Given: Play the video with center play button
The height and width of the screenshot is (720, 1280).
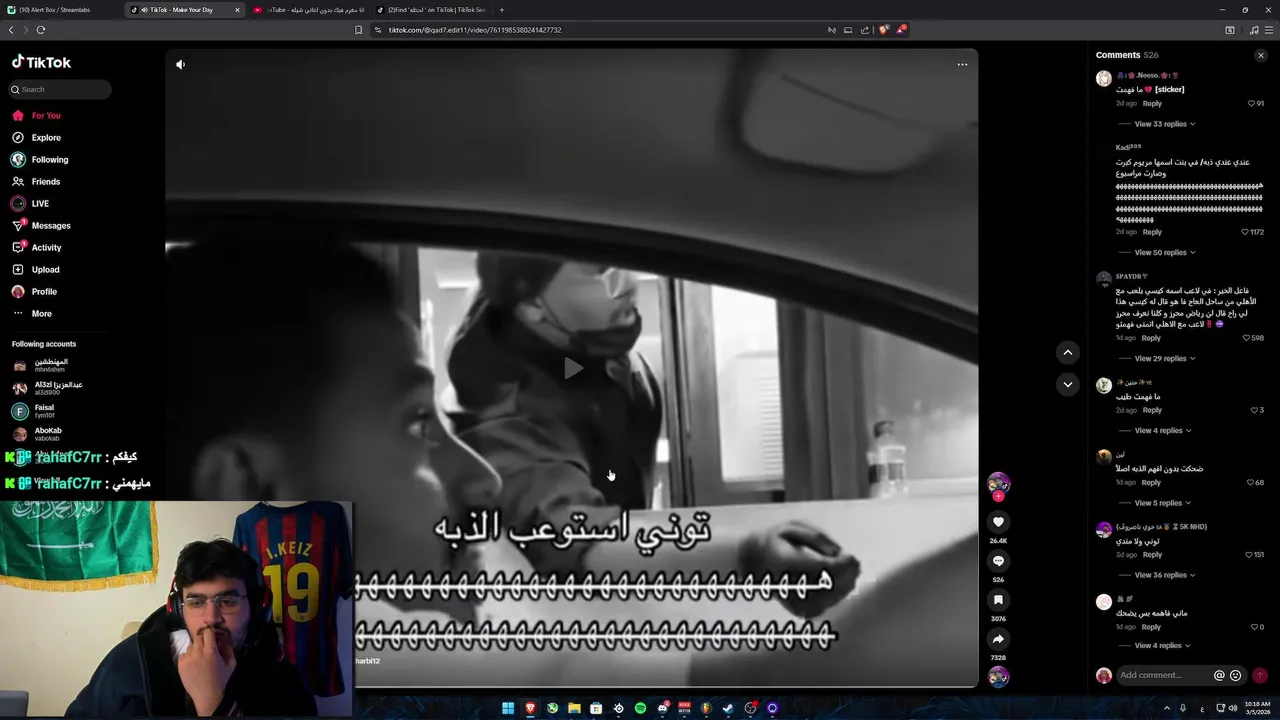Looking at the screenshot, I should pyautogui.click(x=573, y=368).
